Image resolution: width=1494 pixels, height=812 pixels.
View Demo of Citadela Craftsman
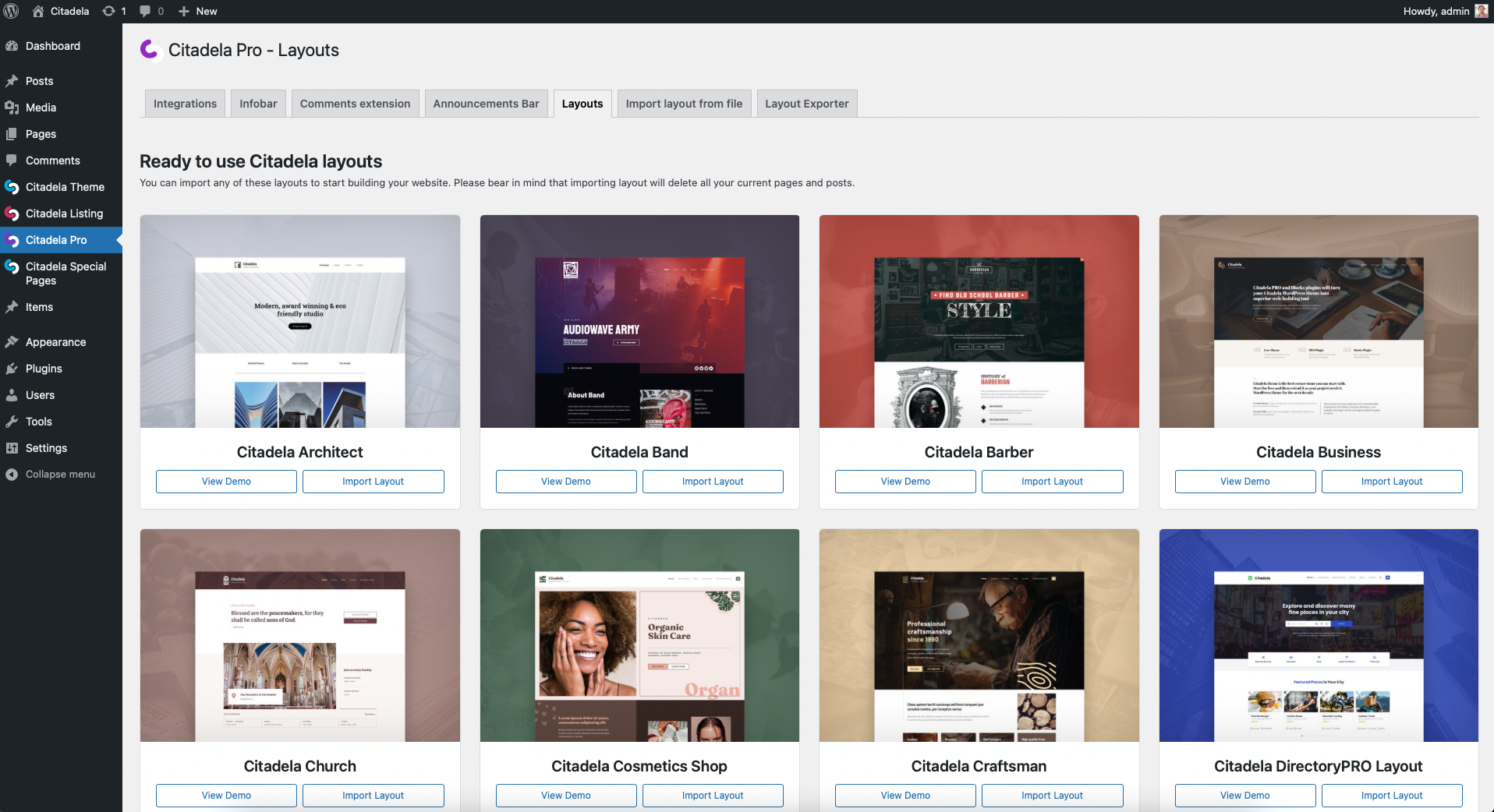(905, 796)
